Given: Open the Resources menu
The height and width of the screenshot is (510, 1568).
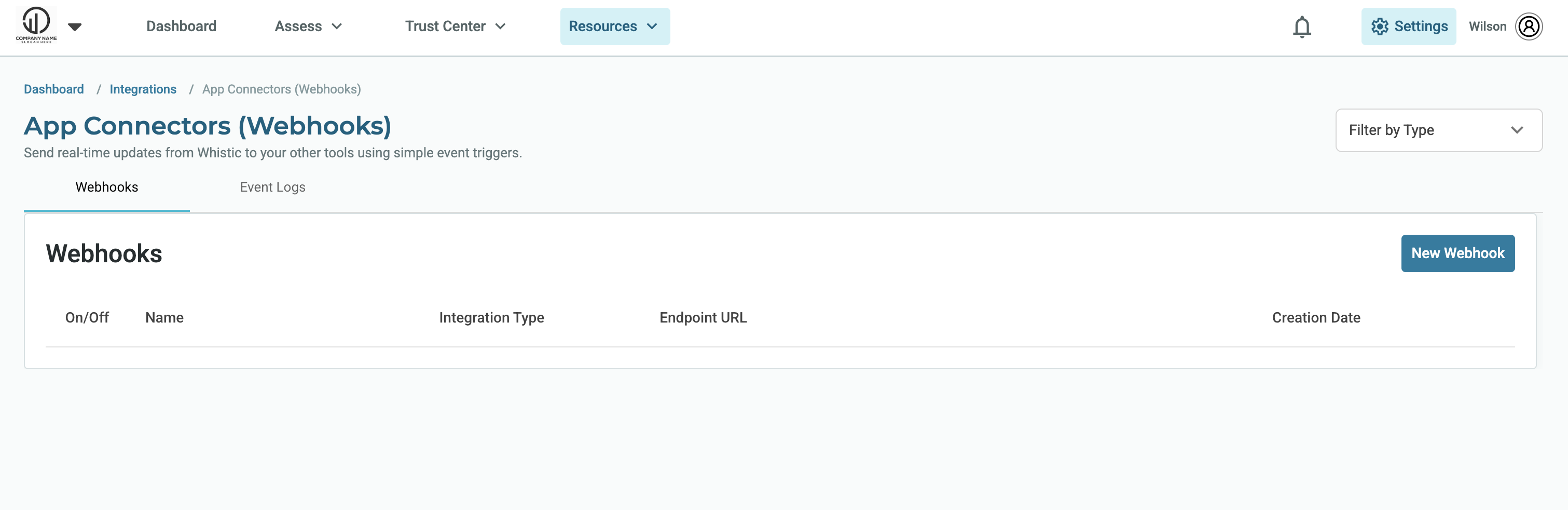Looking at the screenshot, I should click(615, 26).
